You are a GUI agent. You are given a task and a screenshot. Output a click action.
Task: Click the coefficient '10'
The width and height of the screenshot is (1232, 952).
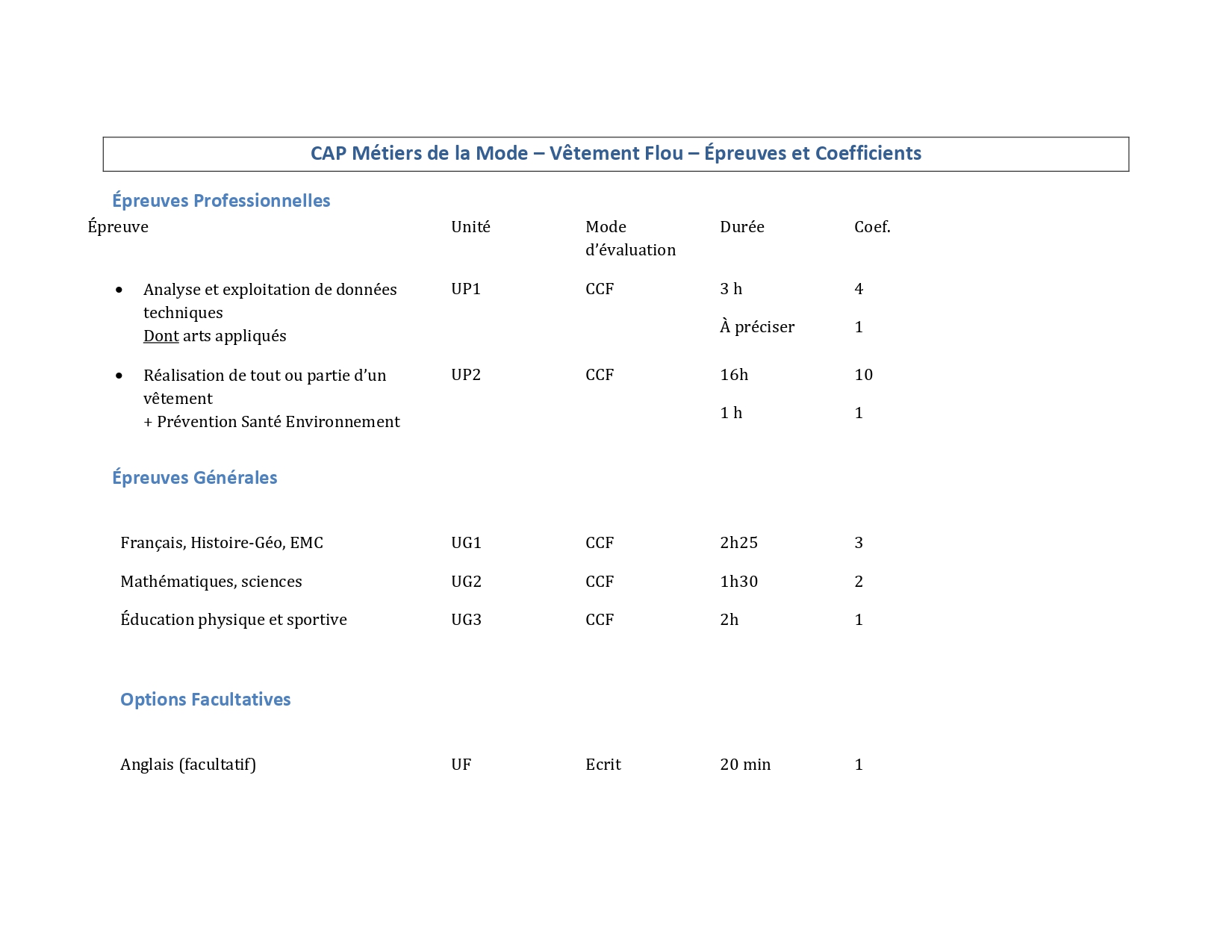pos(864,375)
